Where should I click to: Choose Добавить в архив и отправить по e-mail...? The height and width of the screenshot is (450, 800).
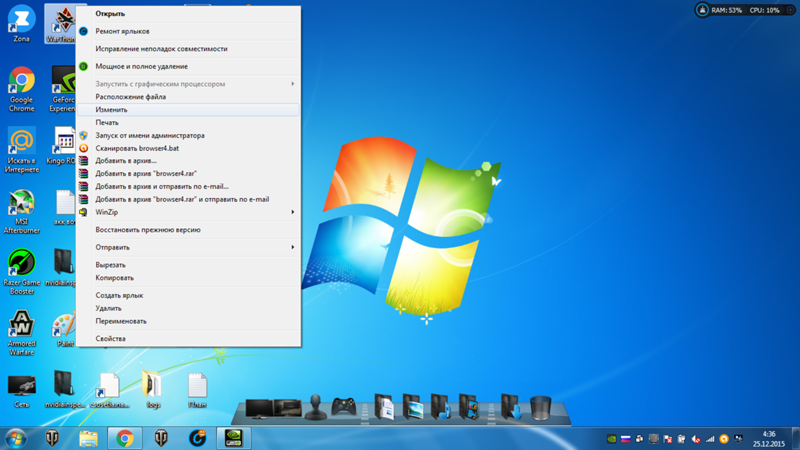(x=188, y=186)
